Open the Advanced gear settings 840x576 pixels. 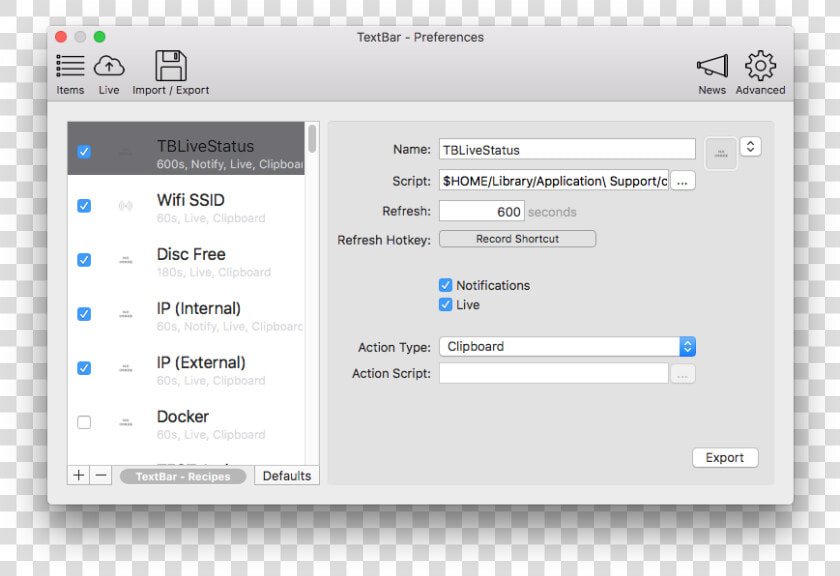760,73
